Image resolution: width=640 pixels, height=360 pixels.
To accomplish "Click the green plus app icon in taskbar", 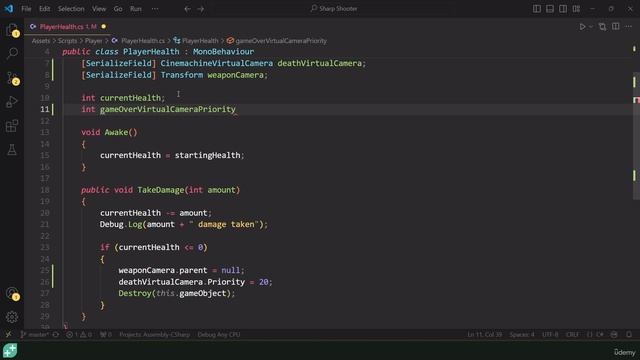I will click(x=10, y=351).
